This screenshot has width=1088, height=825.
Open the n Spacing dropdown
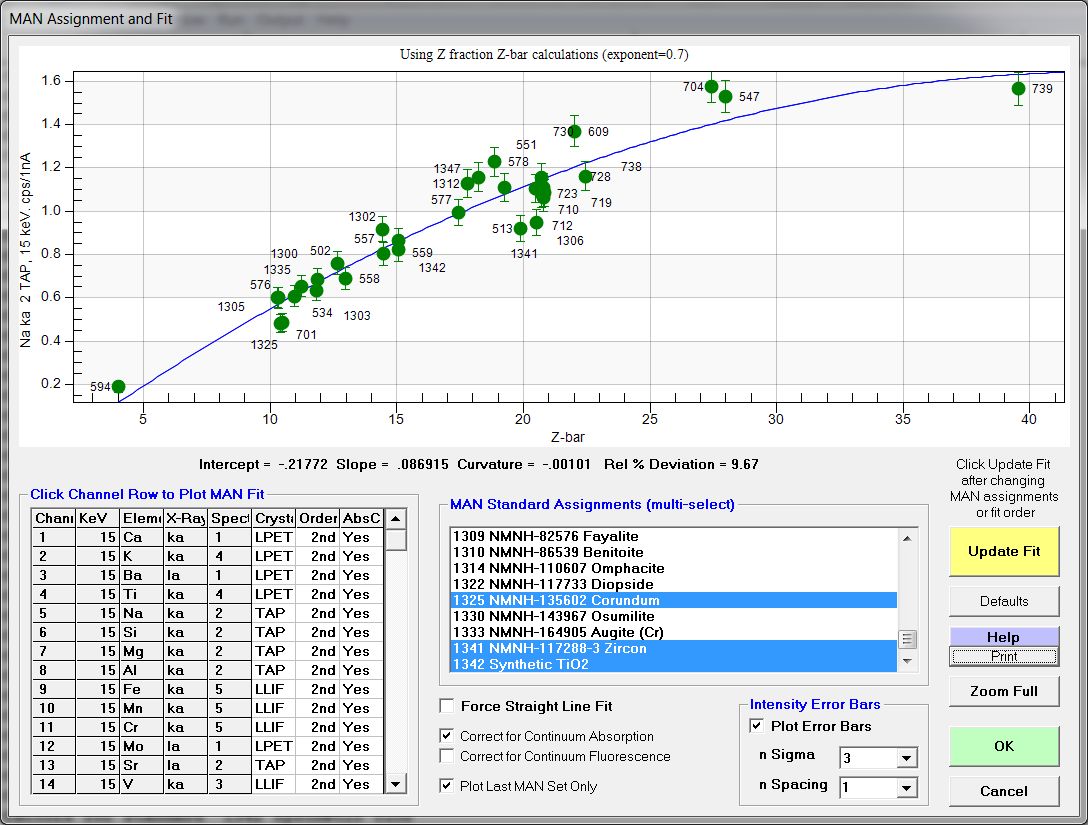905,788
